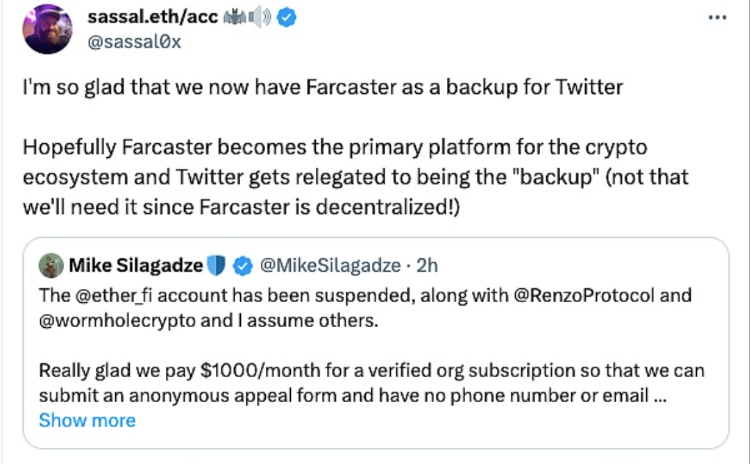Follow the @ether_fi mention
The width and height of the screenshot is (750, 464).
tap(110, 297)
